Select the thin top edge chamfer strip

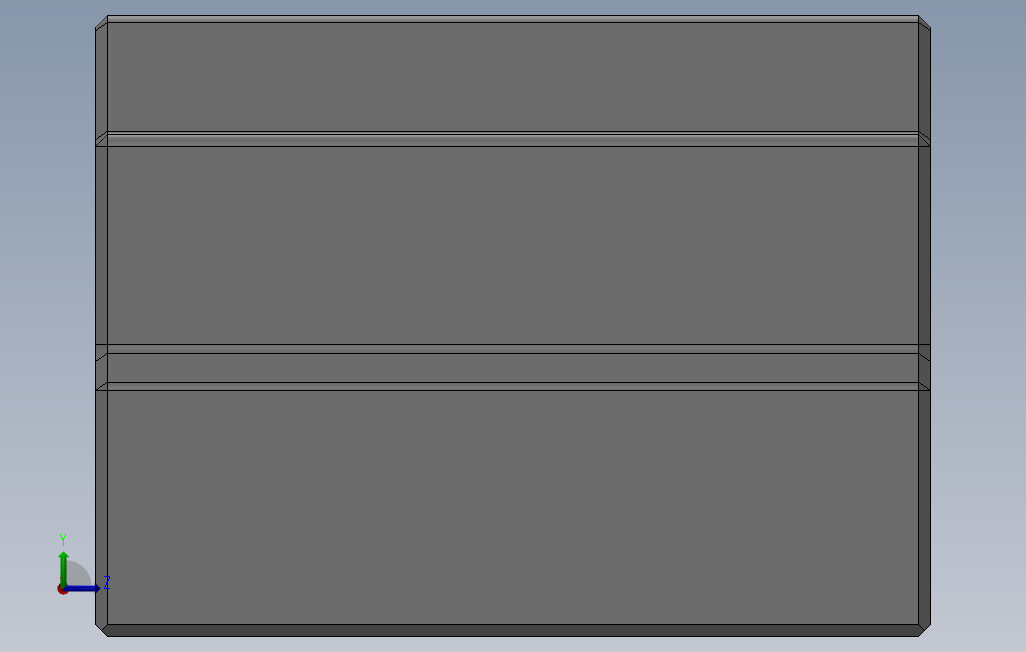tap(512, 19)
